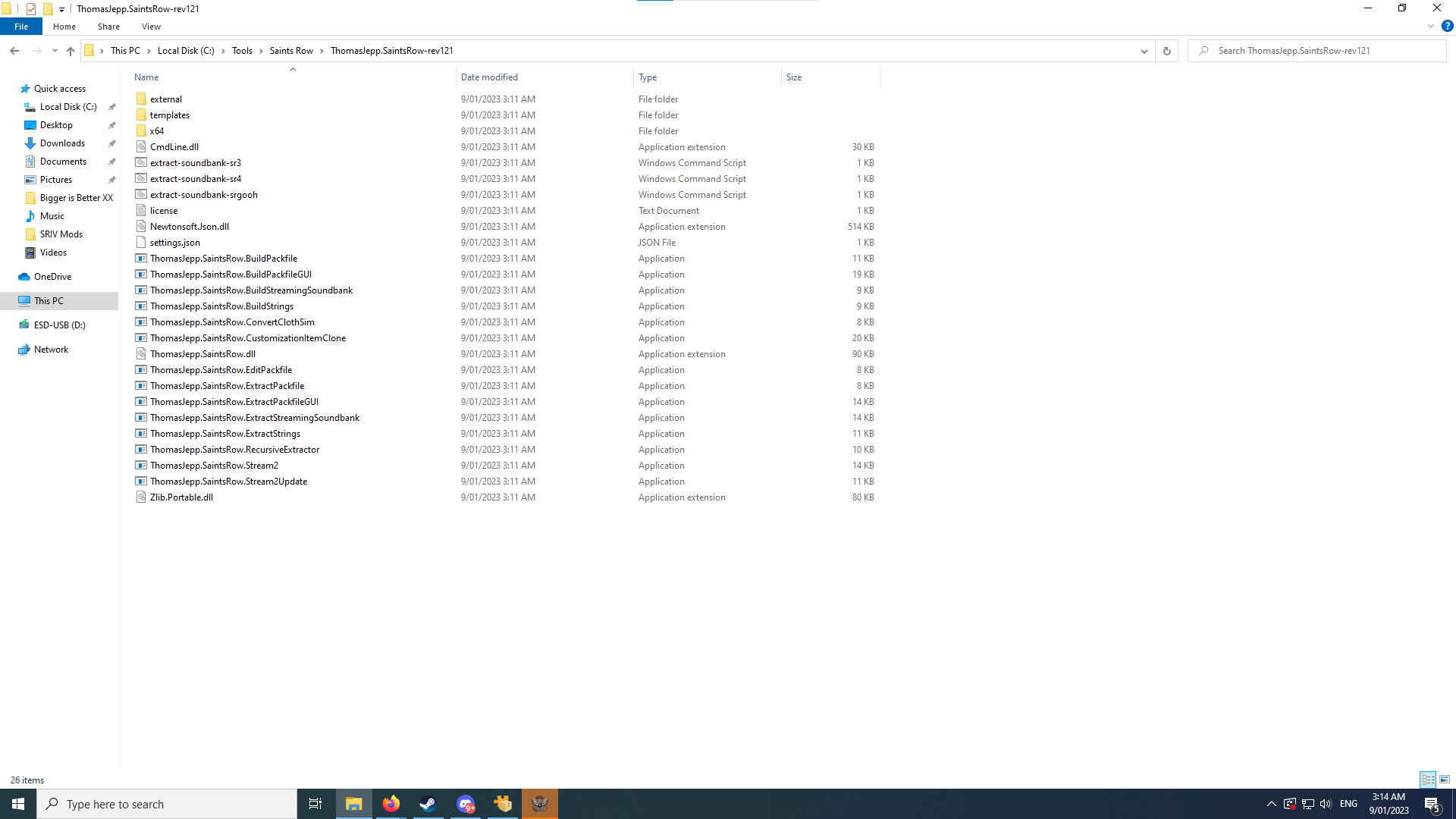The image size is (1456, 819).
Task: Open SRIV Mods in navigation pane
Action: tap(61, 234)
